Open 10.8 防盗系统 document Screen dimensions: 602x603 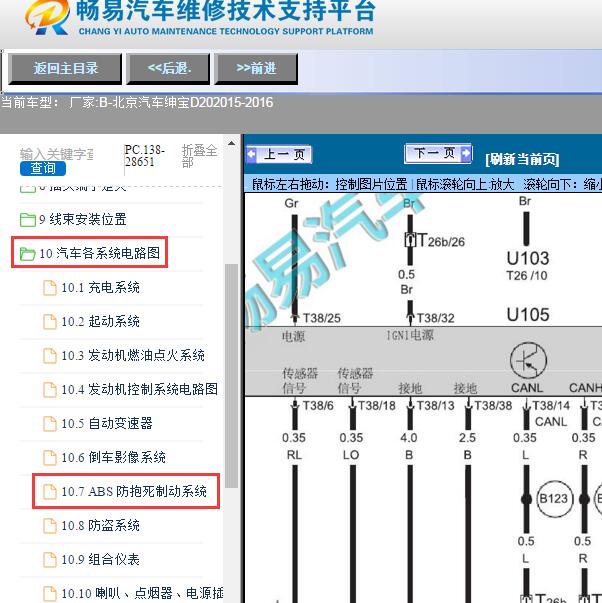coord(100,526)
